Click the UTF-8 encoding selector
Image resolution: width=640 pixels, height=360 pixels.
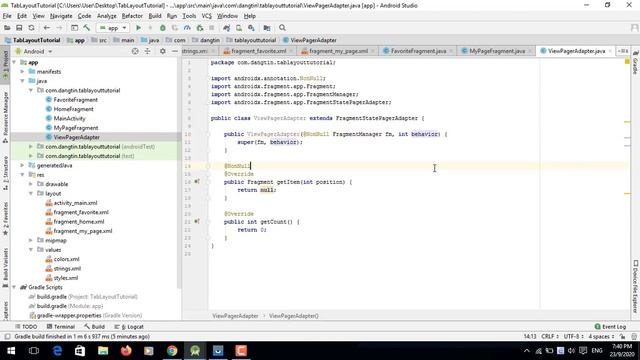tap(573, 337)
